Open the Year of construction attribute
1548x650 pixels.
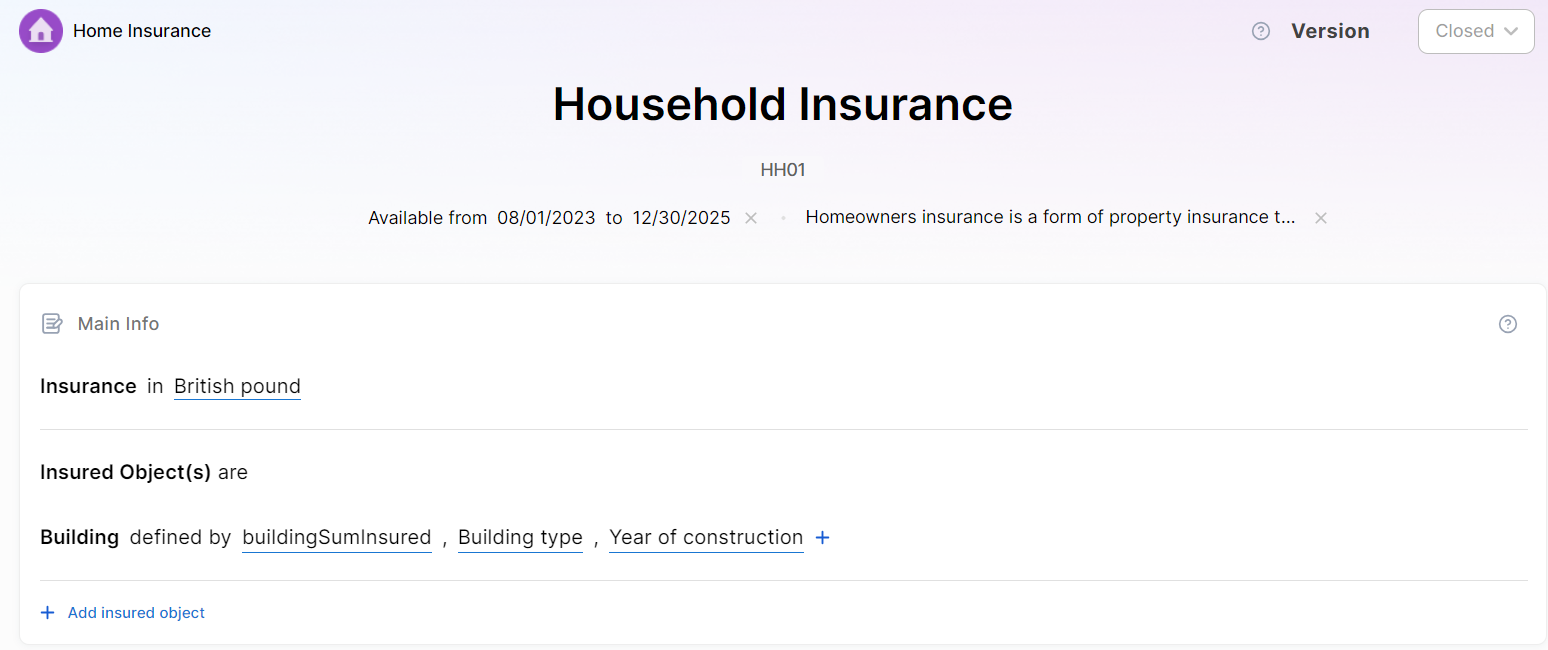coord(706,537)
